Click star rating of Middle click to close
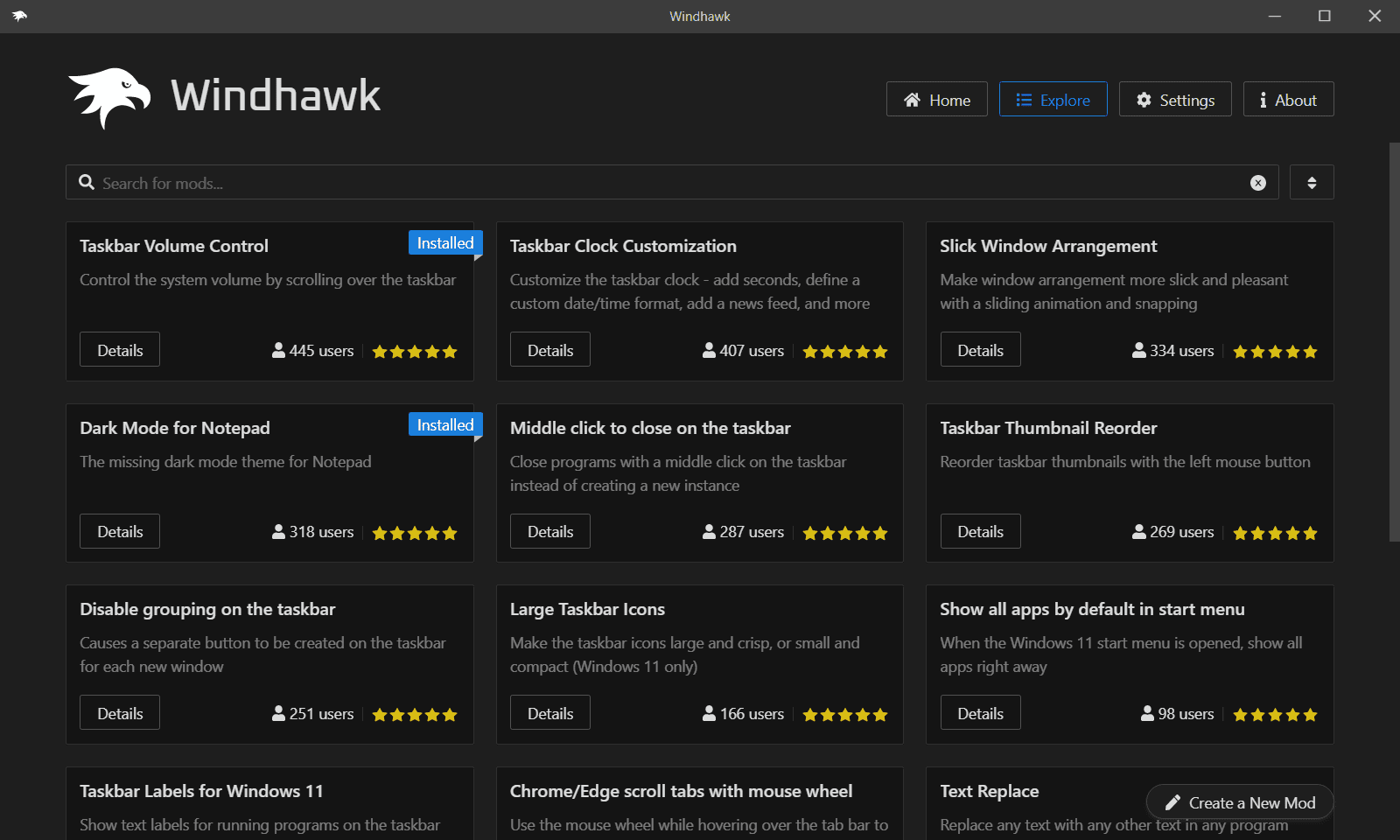The height and width of the screenshot is (840, 1400). pyautogui.click(x=845, y=533)
